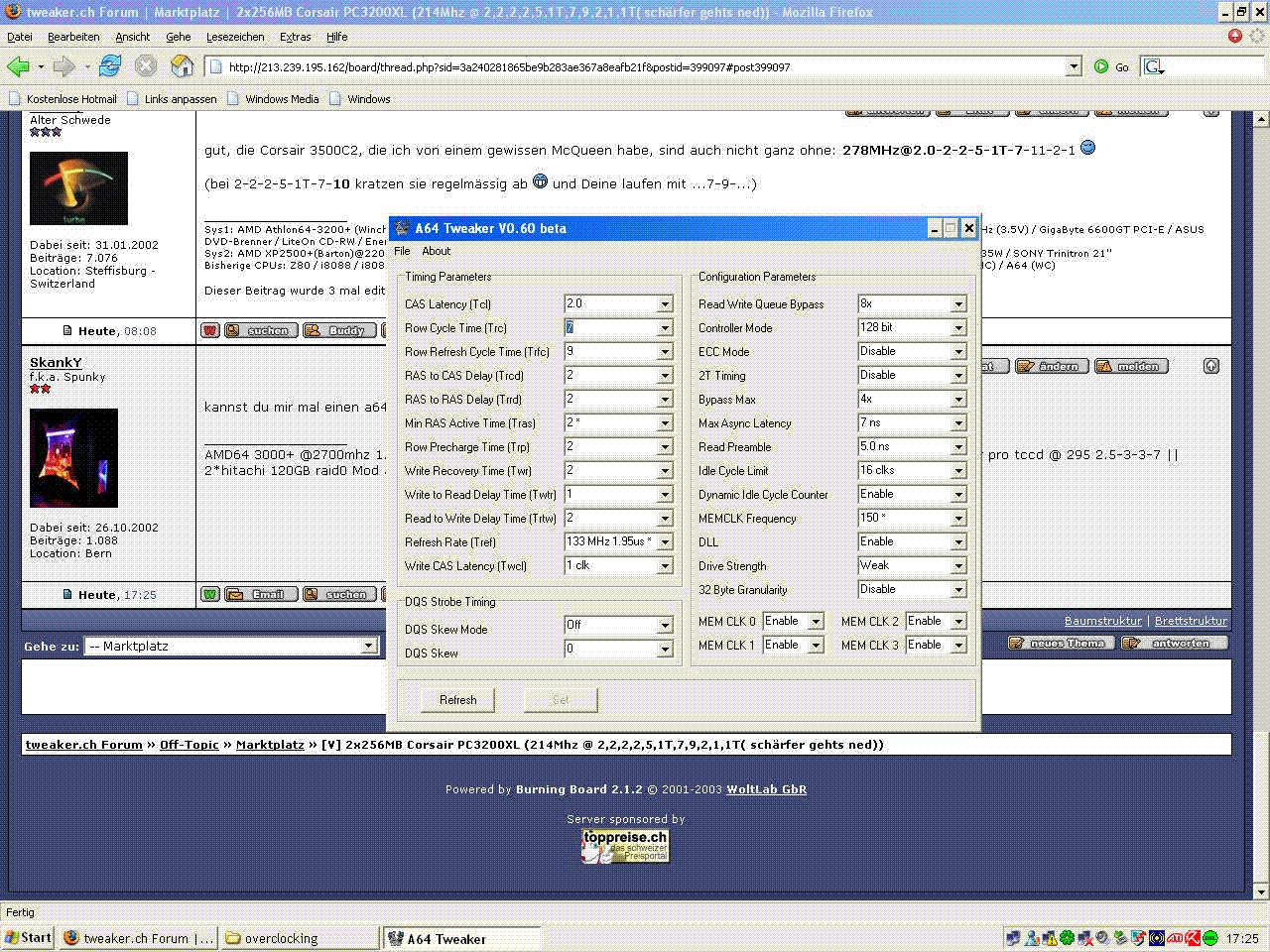Reload the page with the refresh icon
This screenshot has height=952, width=1270.
109,66
